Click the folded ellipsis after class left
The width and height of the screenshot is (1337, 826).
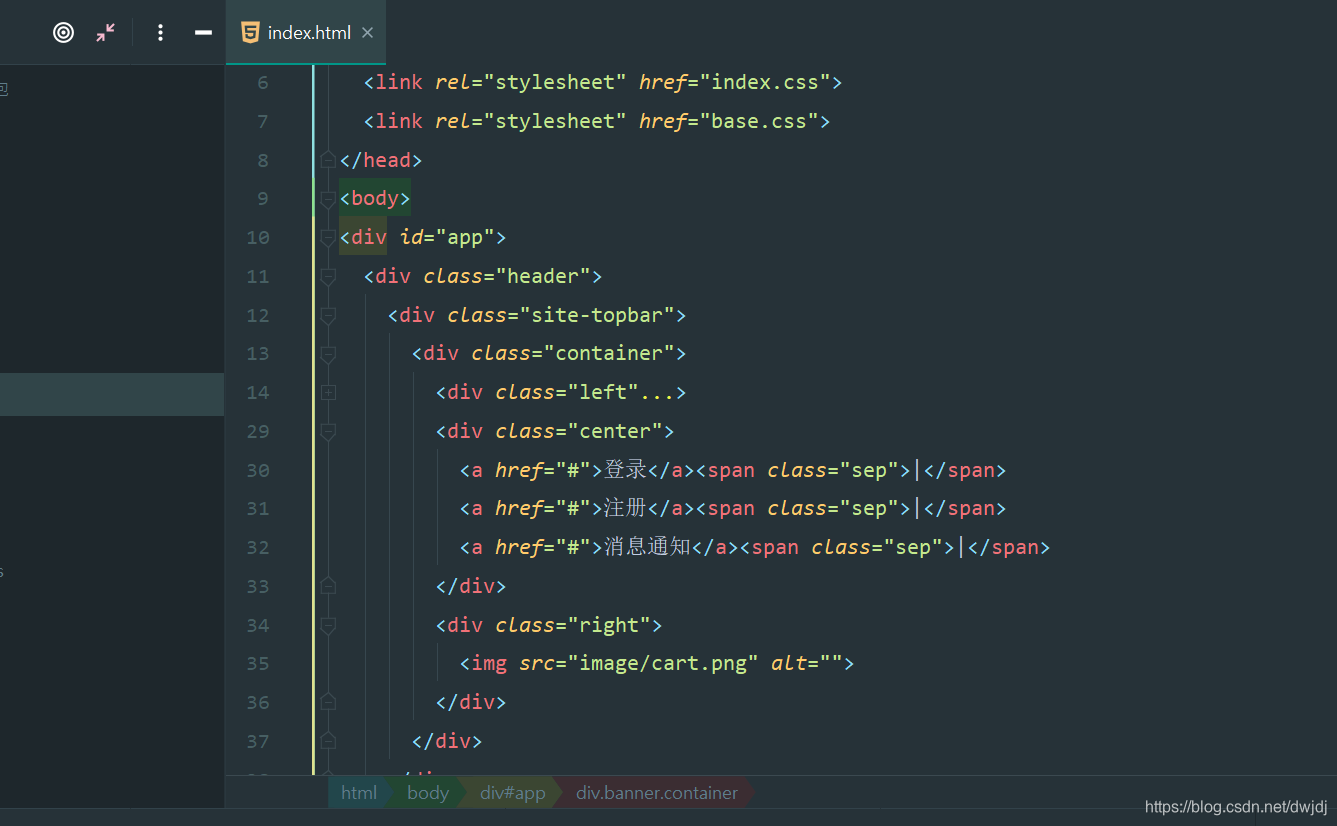[x=658, y=393]
